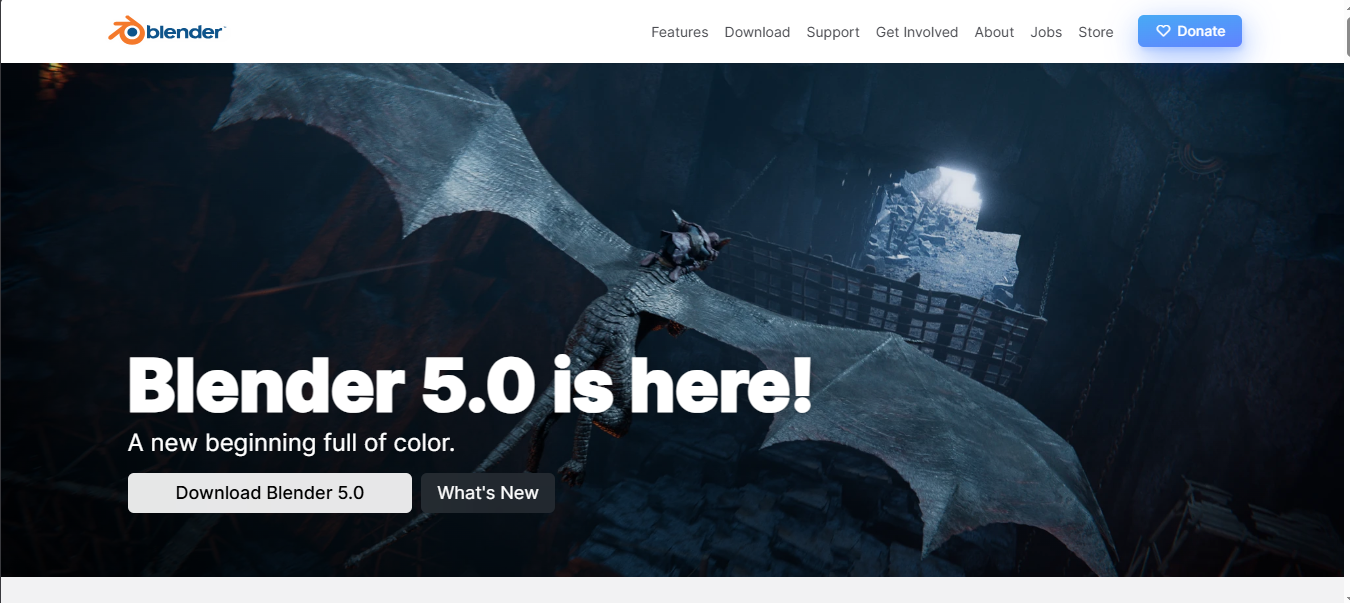Screen dimensions: 1350x603
Task: Click the 'Blender 5.0 is here!' headline
Action: click(470, 386)
